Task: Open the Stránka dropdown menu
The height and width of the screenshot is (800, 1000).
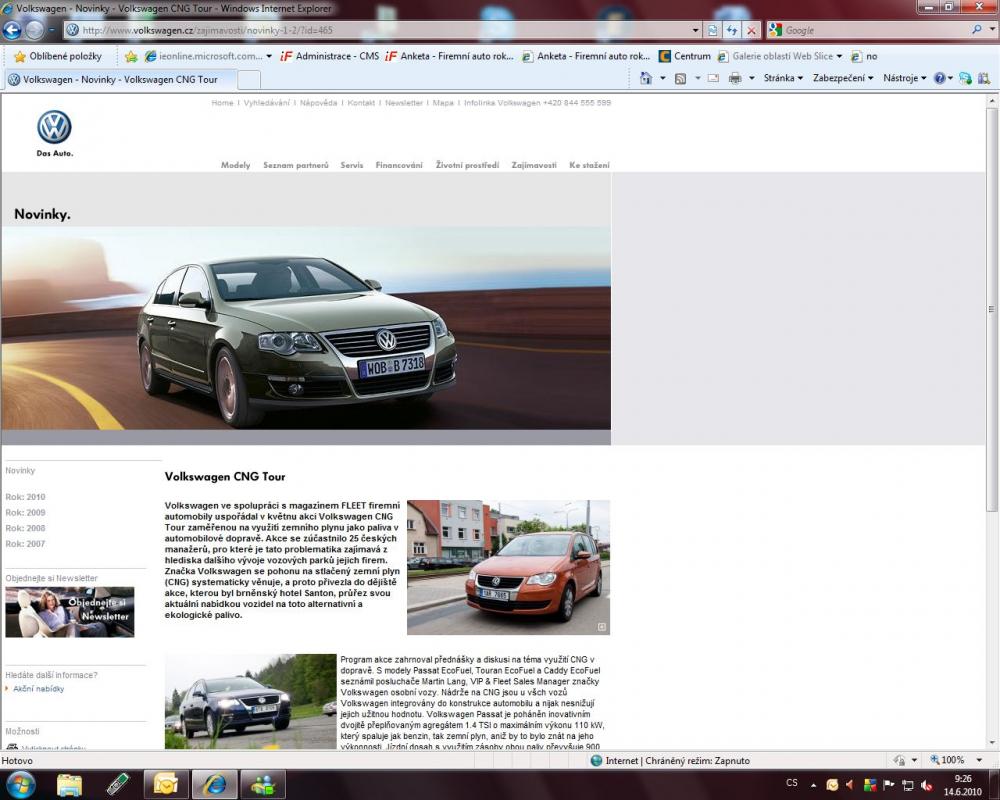Action: (783, 78)
